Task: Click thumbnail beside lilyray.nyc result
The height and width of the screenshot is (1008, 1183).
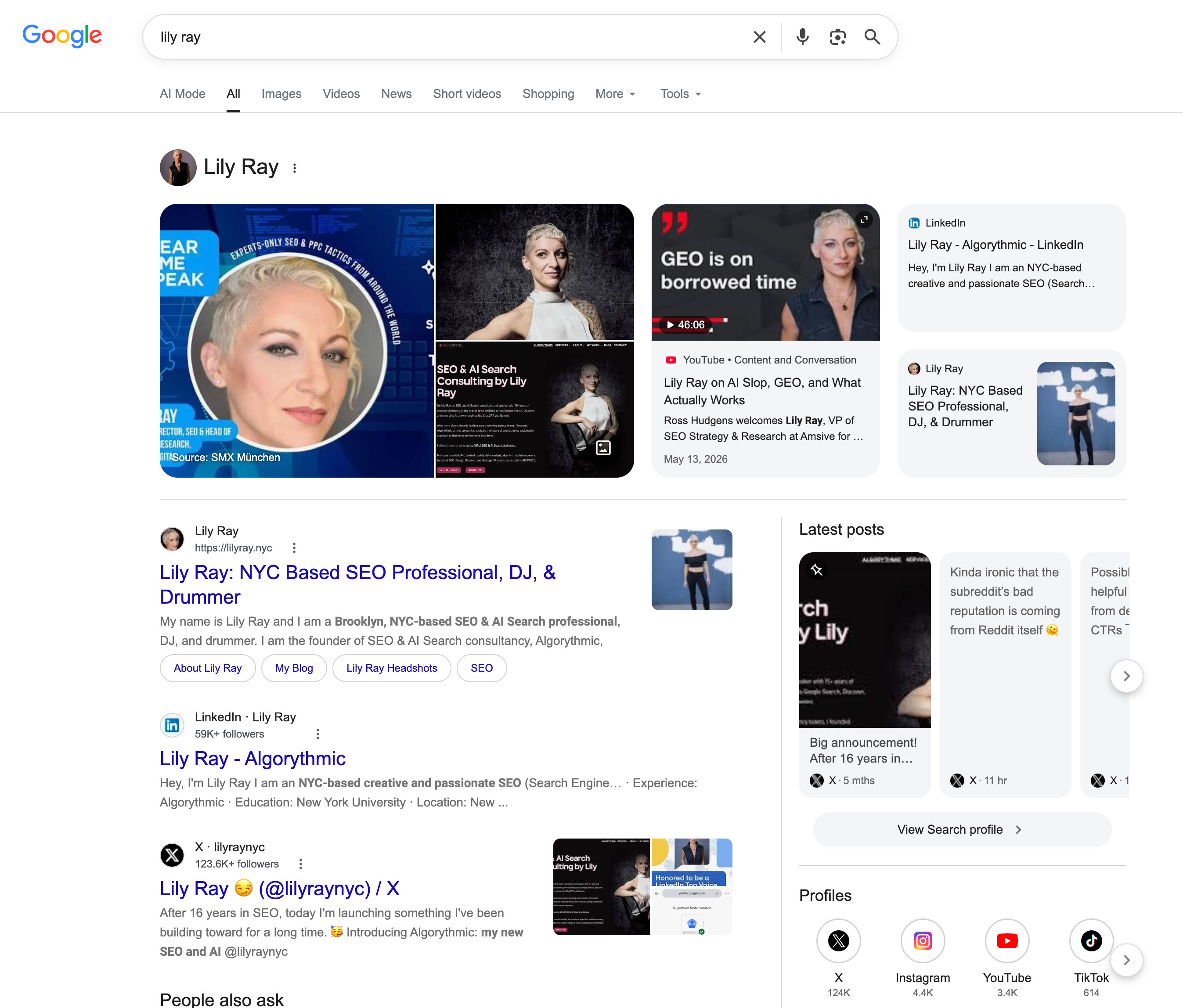Action: [692, 570]
